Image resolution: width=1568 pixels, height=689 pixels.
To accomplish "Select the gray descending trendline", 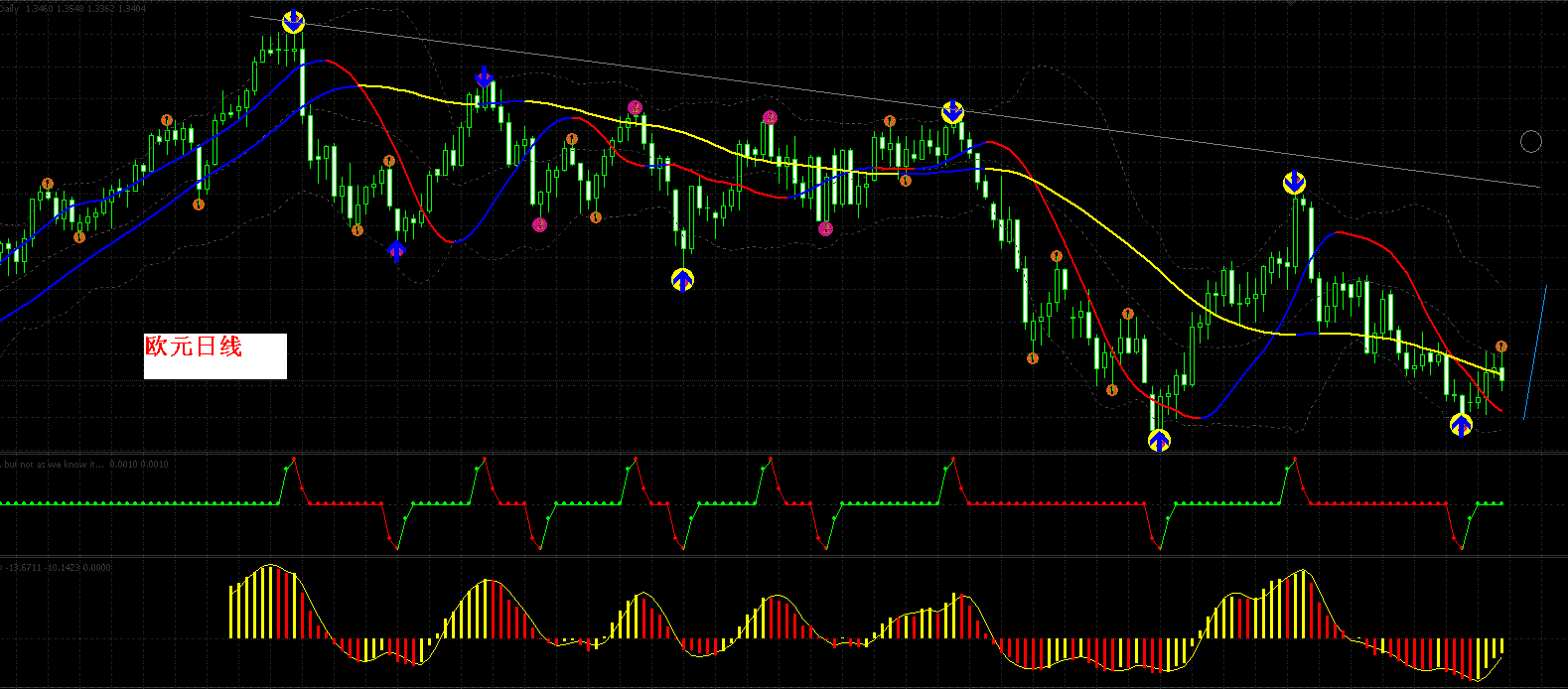I will [x=895, y=101].
